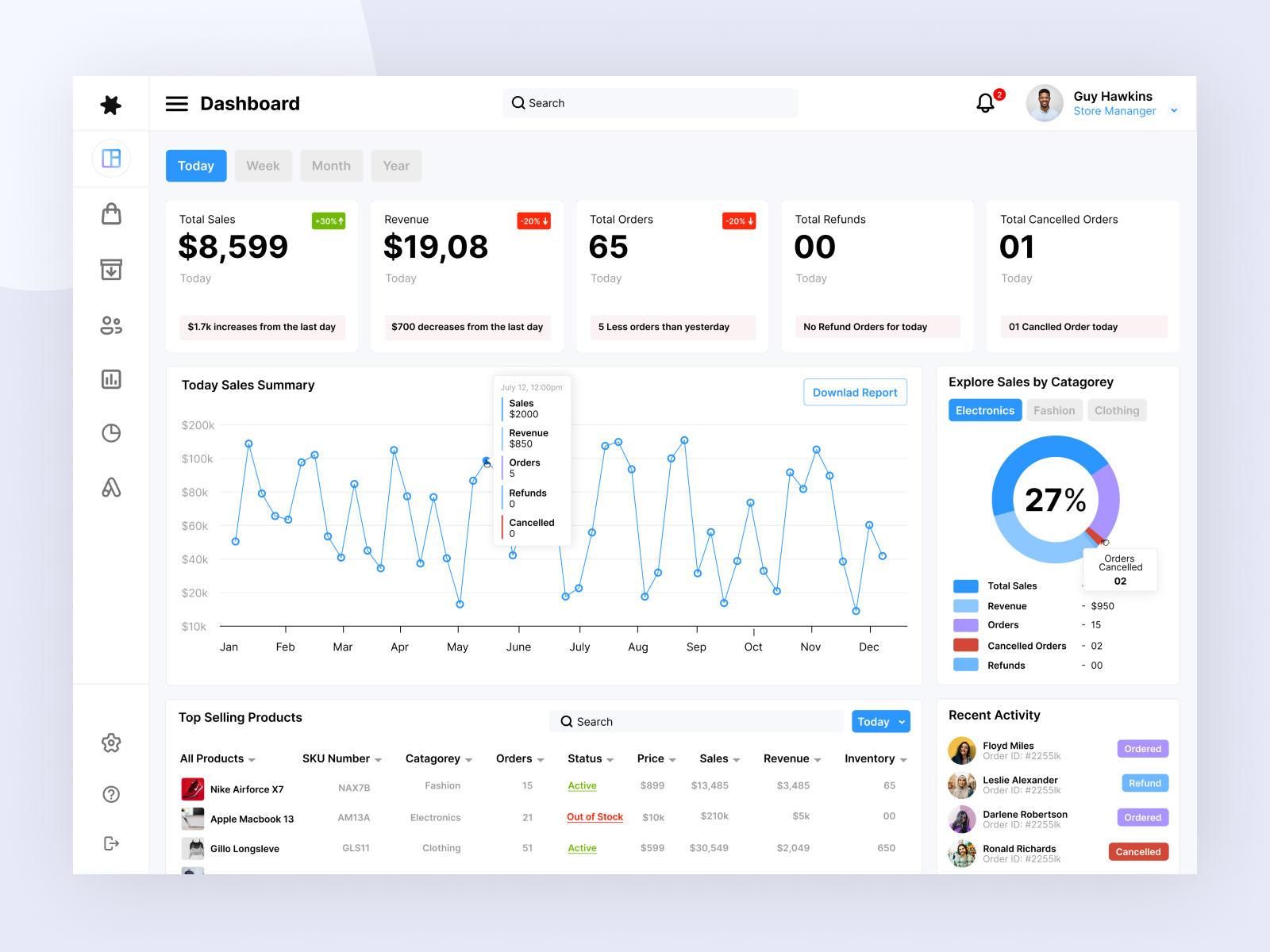Enable the Clothing category filter
This screenshot has width=1270, height=952.
(x=1117, y=410)
